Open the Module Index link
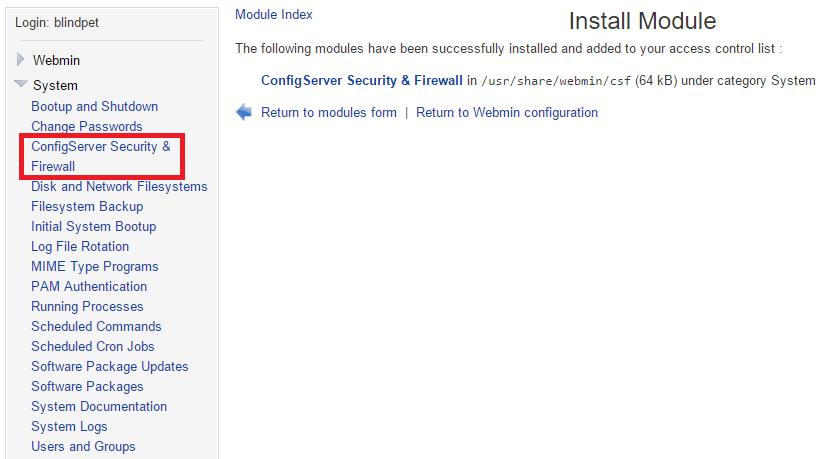This screenshot has height=459, width=837. click(273, 15)
